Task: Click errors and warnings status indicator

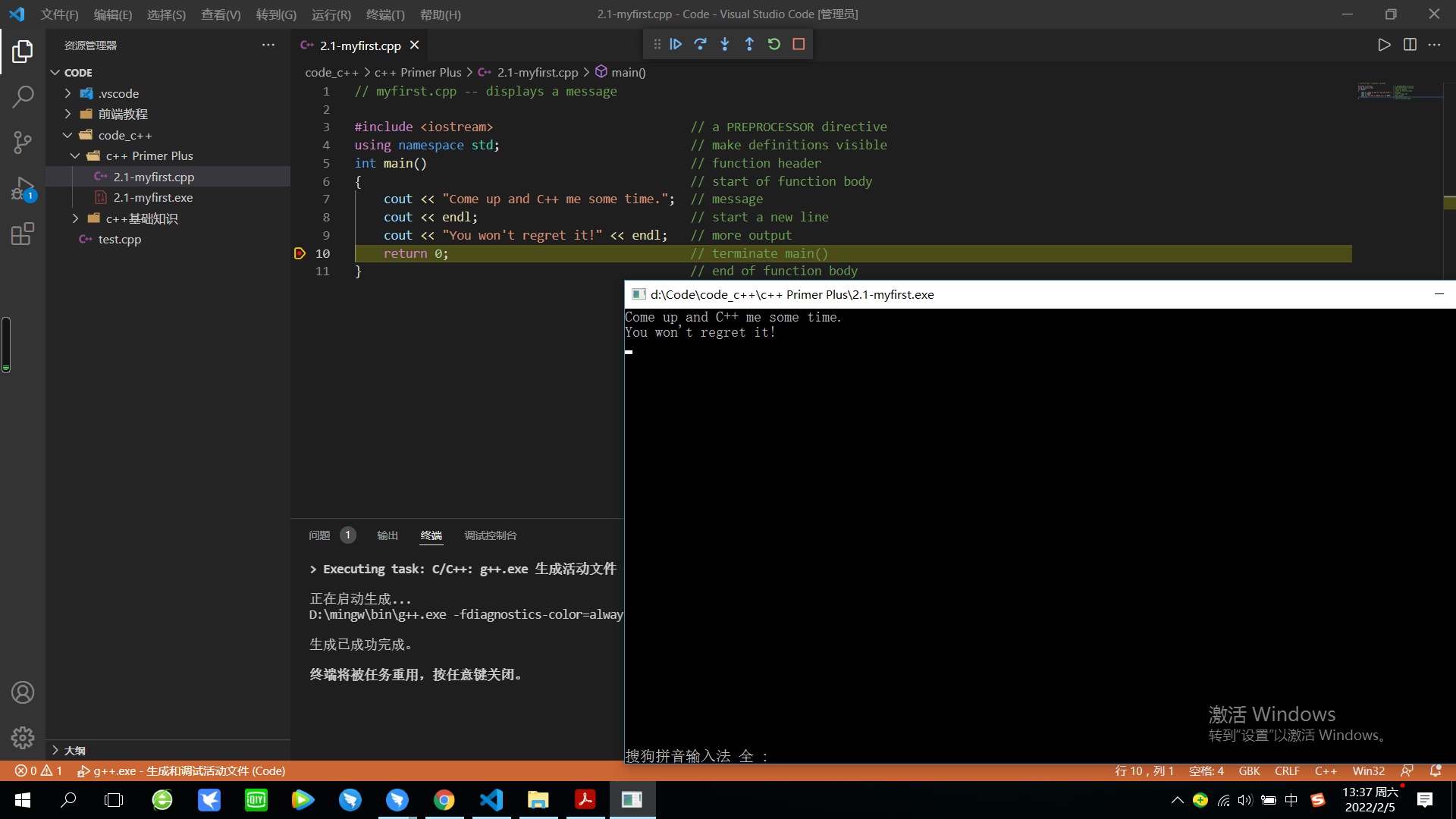Action: click(x=39, y=770)
